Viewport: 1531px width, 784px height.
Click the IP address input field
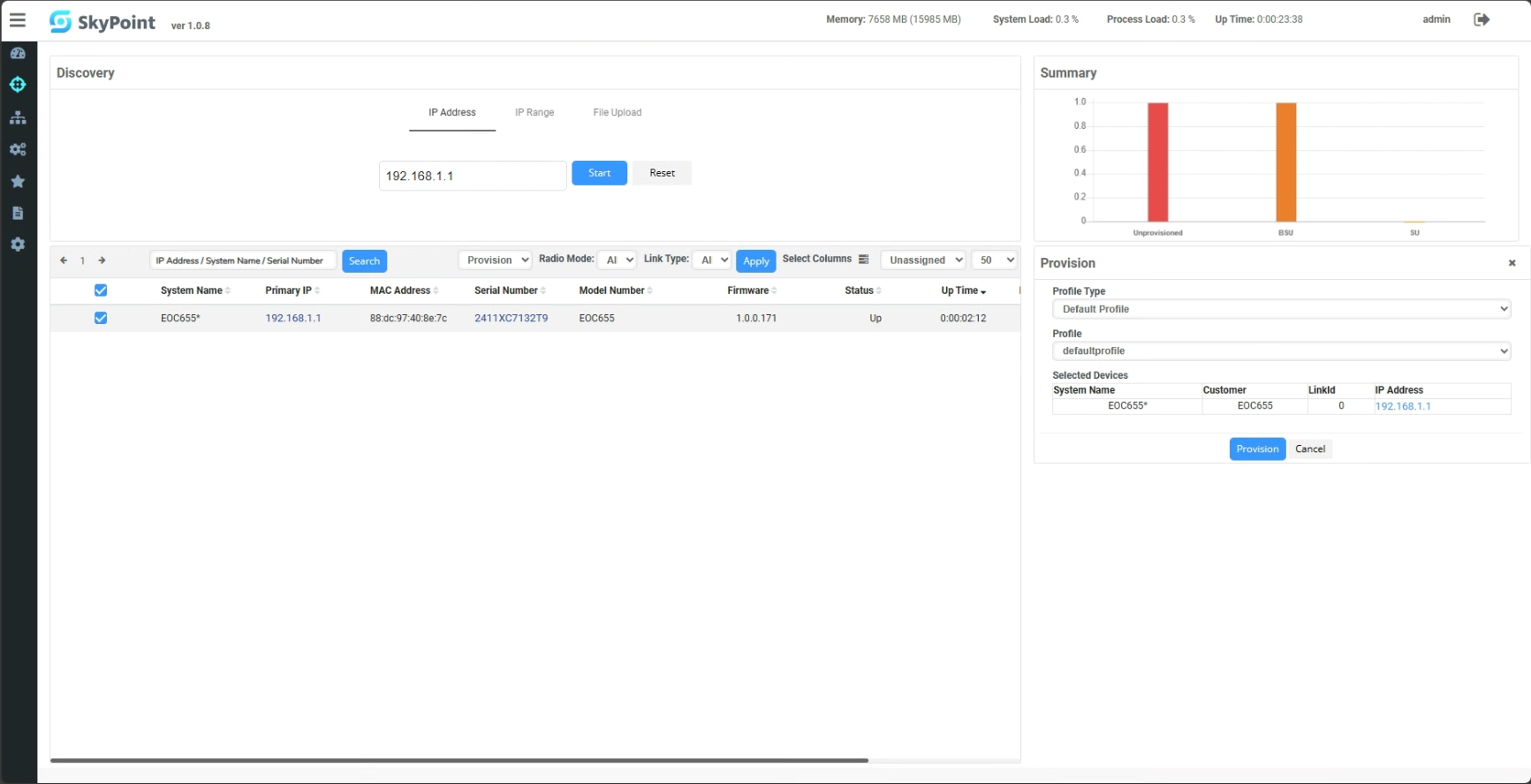point(473,176)
